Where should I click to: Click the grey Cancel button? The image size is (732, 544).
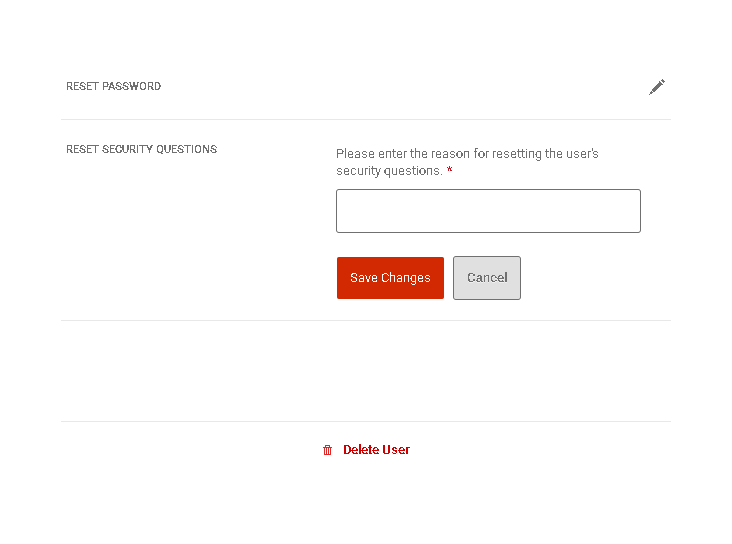[487, 278]
